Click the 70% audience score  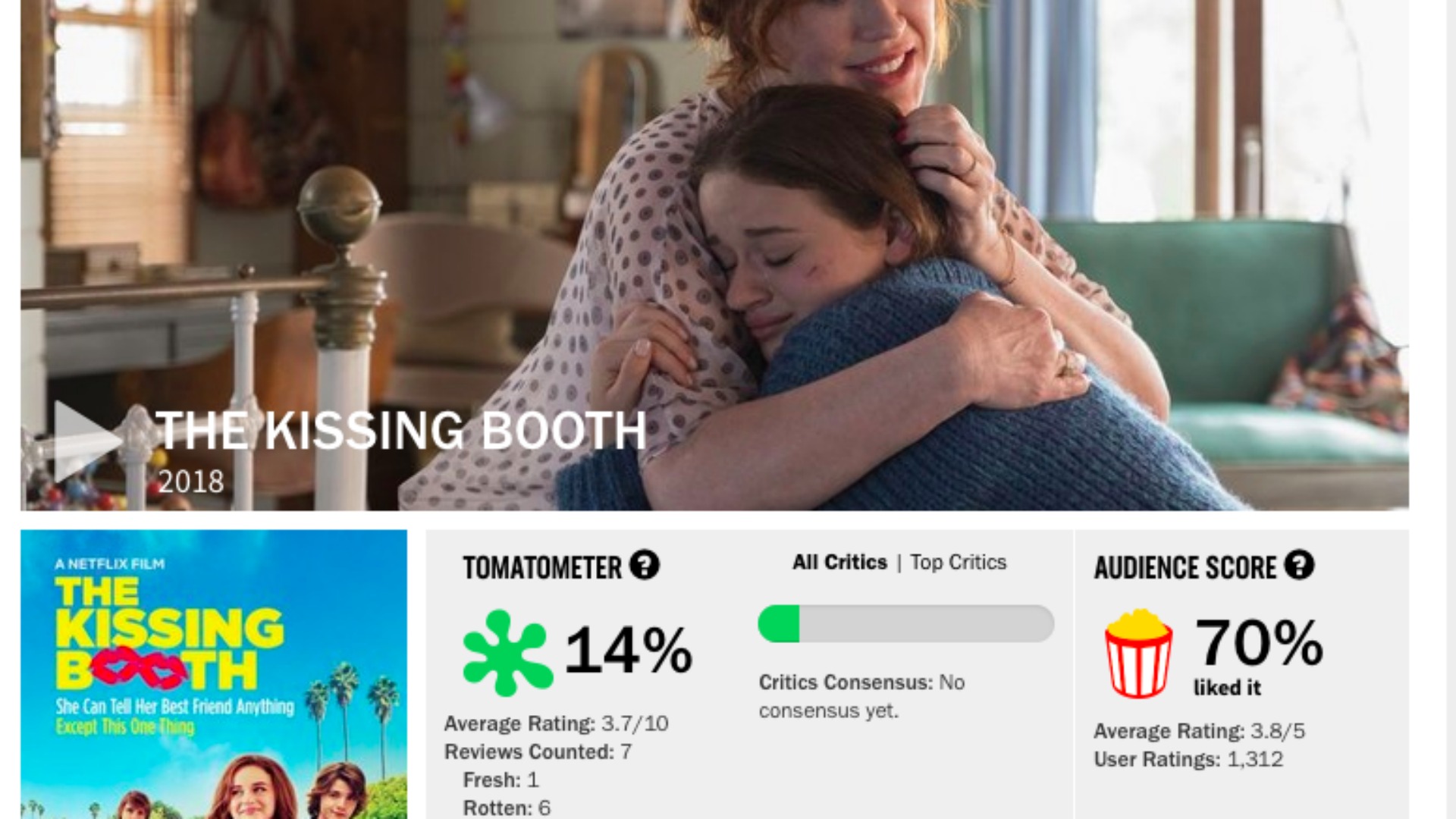point(1260,642)
